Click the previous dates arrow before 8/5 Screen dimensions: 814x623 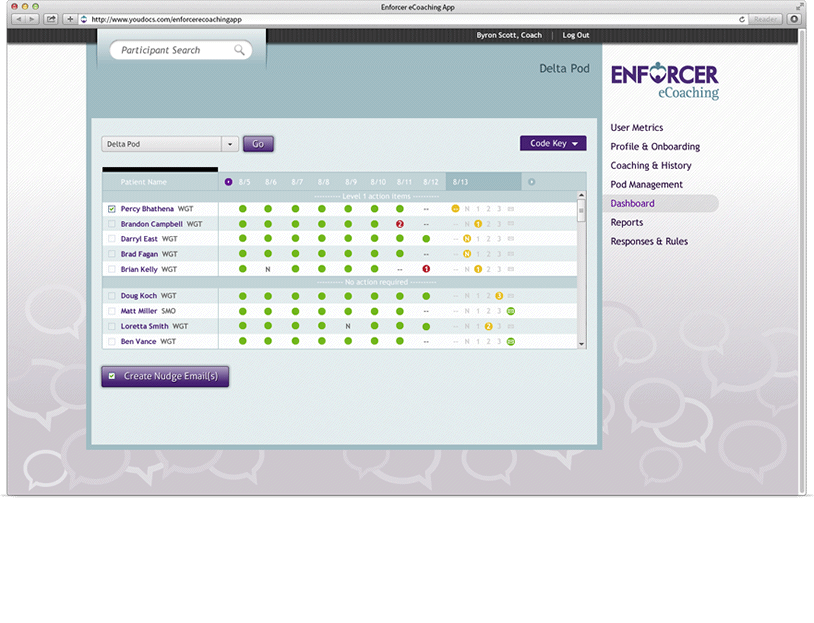click(229, 182)
